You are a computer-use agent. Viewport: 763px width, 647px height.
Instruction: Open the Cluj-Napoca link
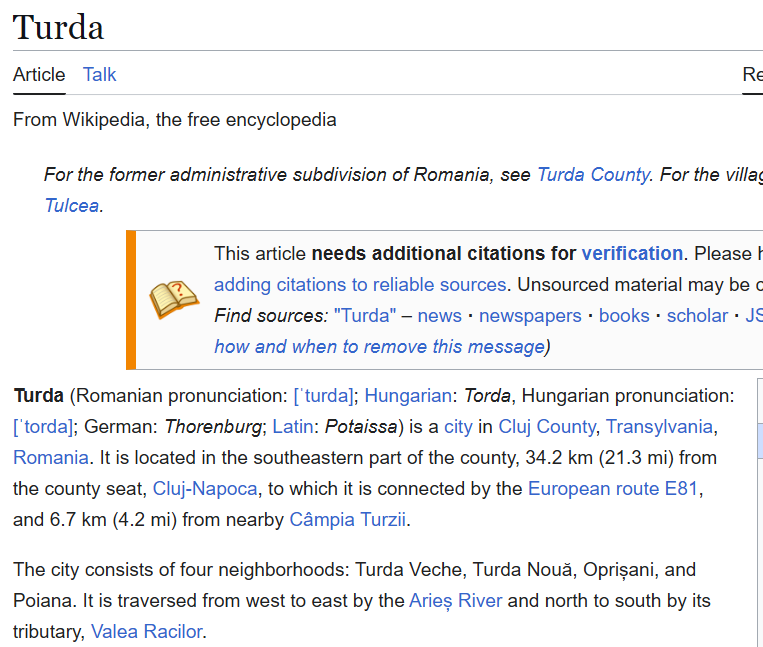coord(205,489)
